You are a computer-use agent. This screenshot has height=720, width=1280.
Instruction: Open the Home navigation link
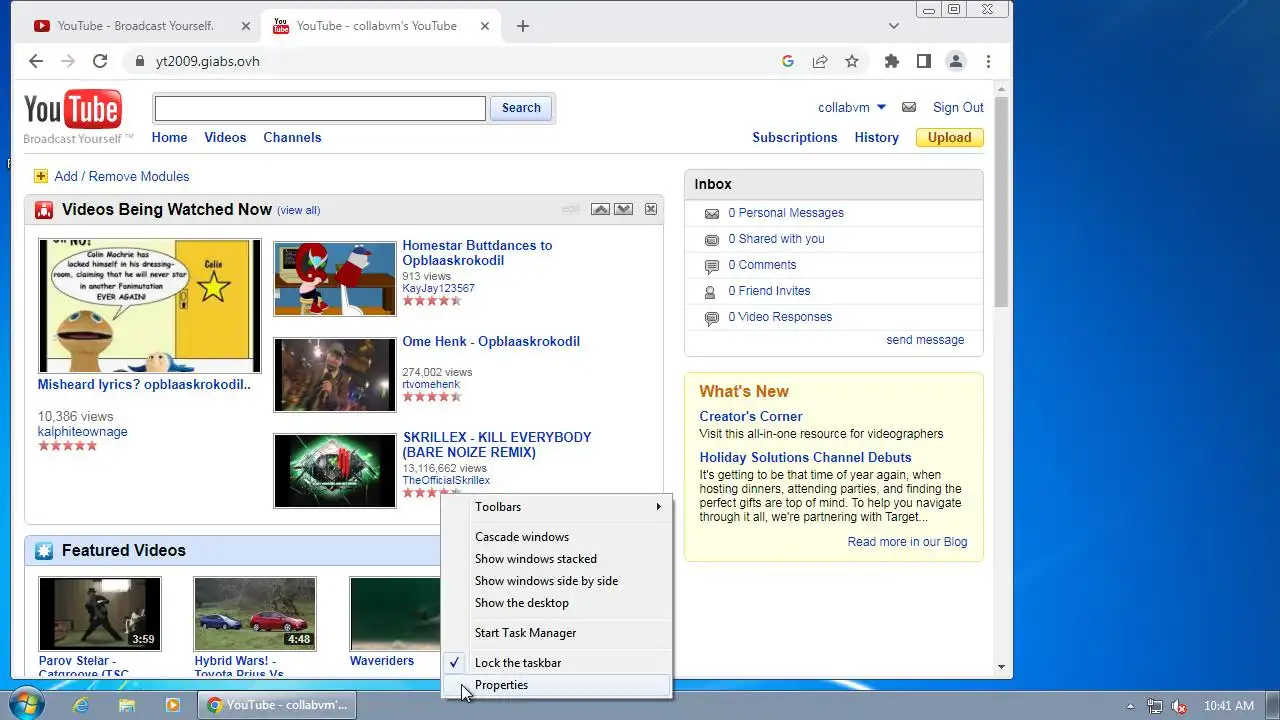point(169,138)
